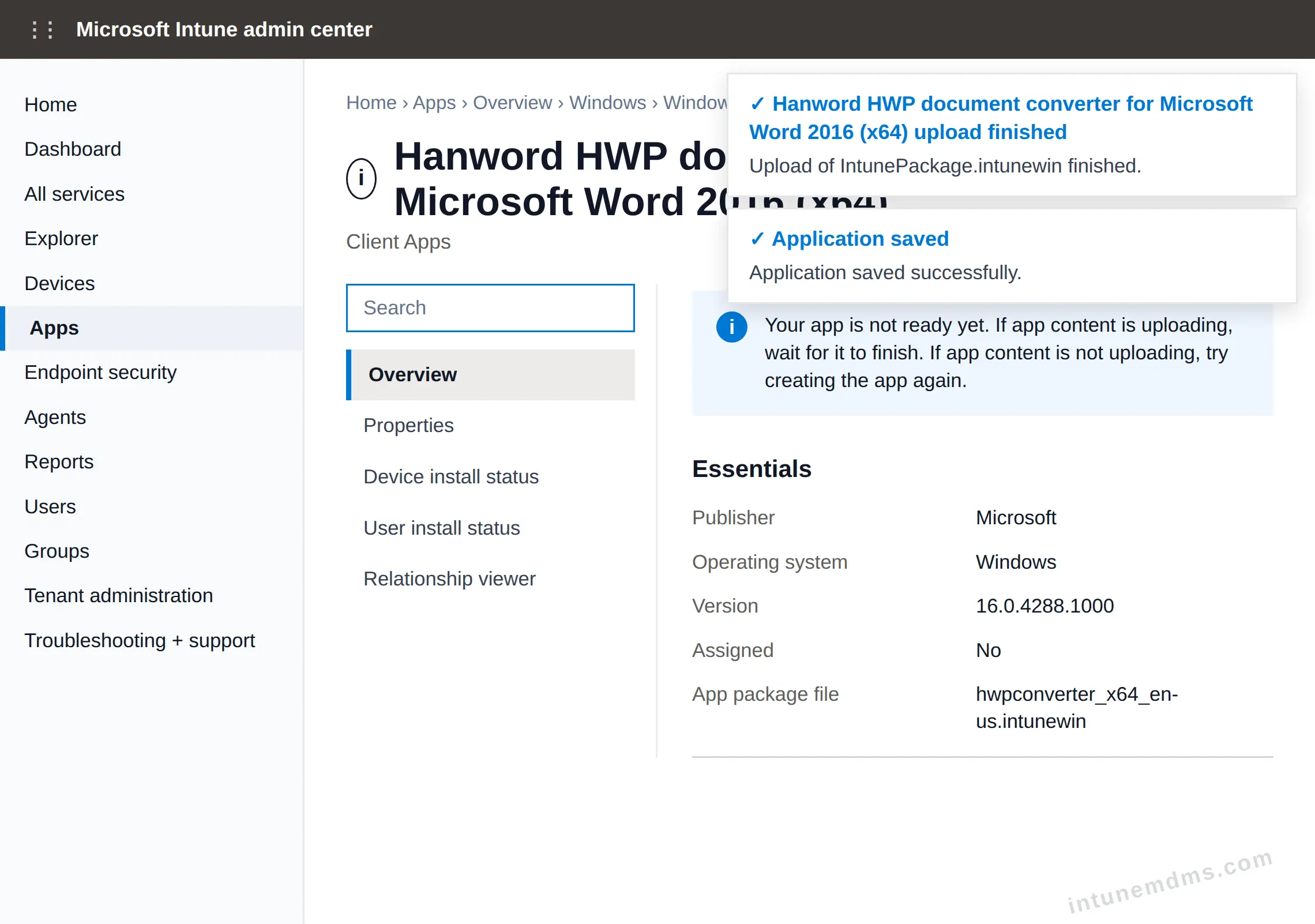The height and width of the screenshot is (924, 1315).
Task: Click into the Search box
Action: pyautogui.click(x=490, y=308)
